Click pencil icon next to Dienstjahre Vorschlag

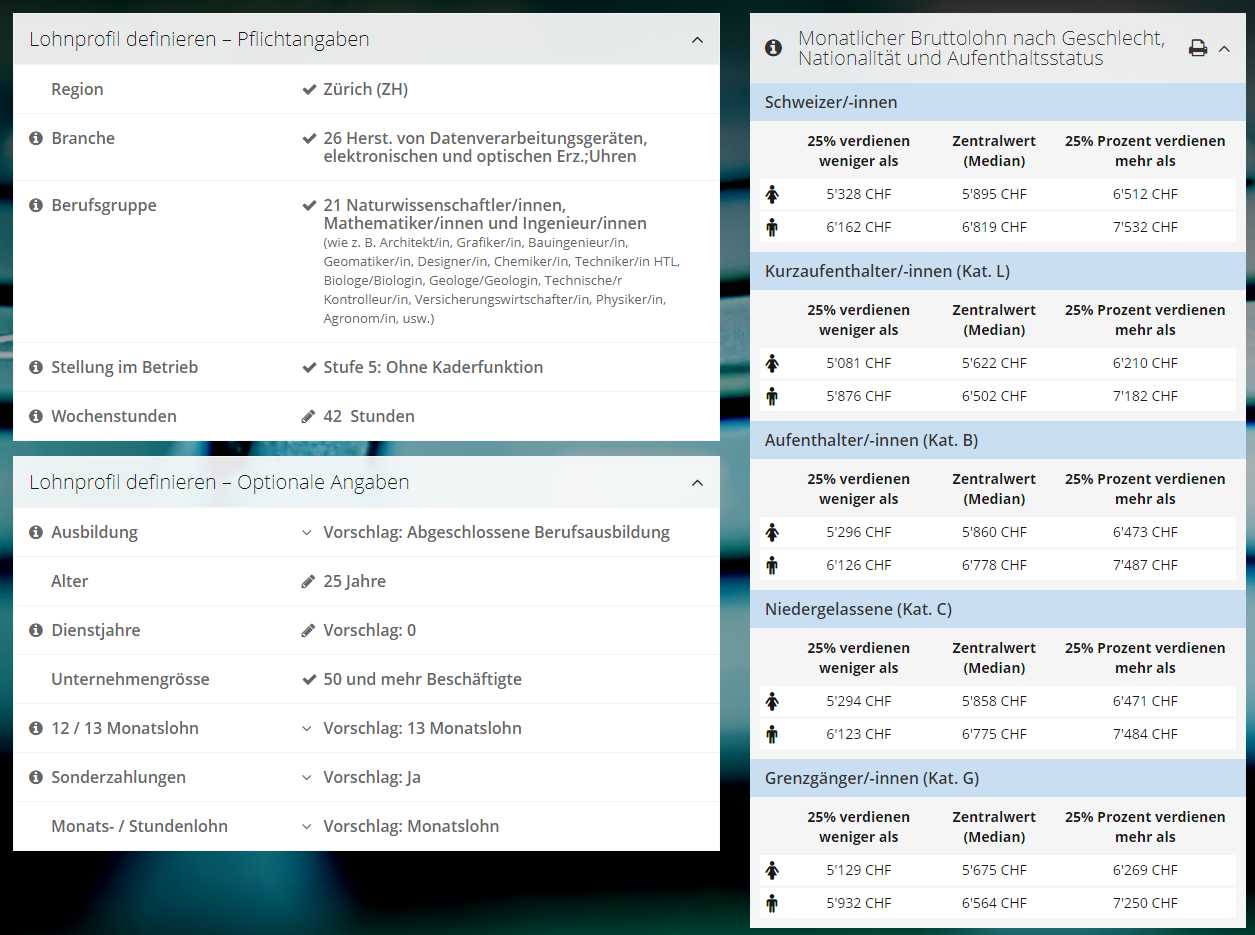(x=308, y=630)
